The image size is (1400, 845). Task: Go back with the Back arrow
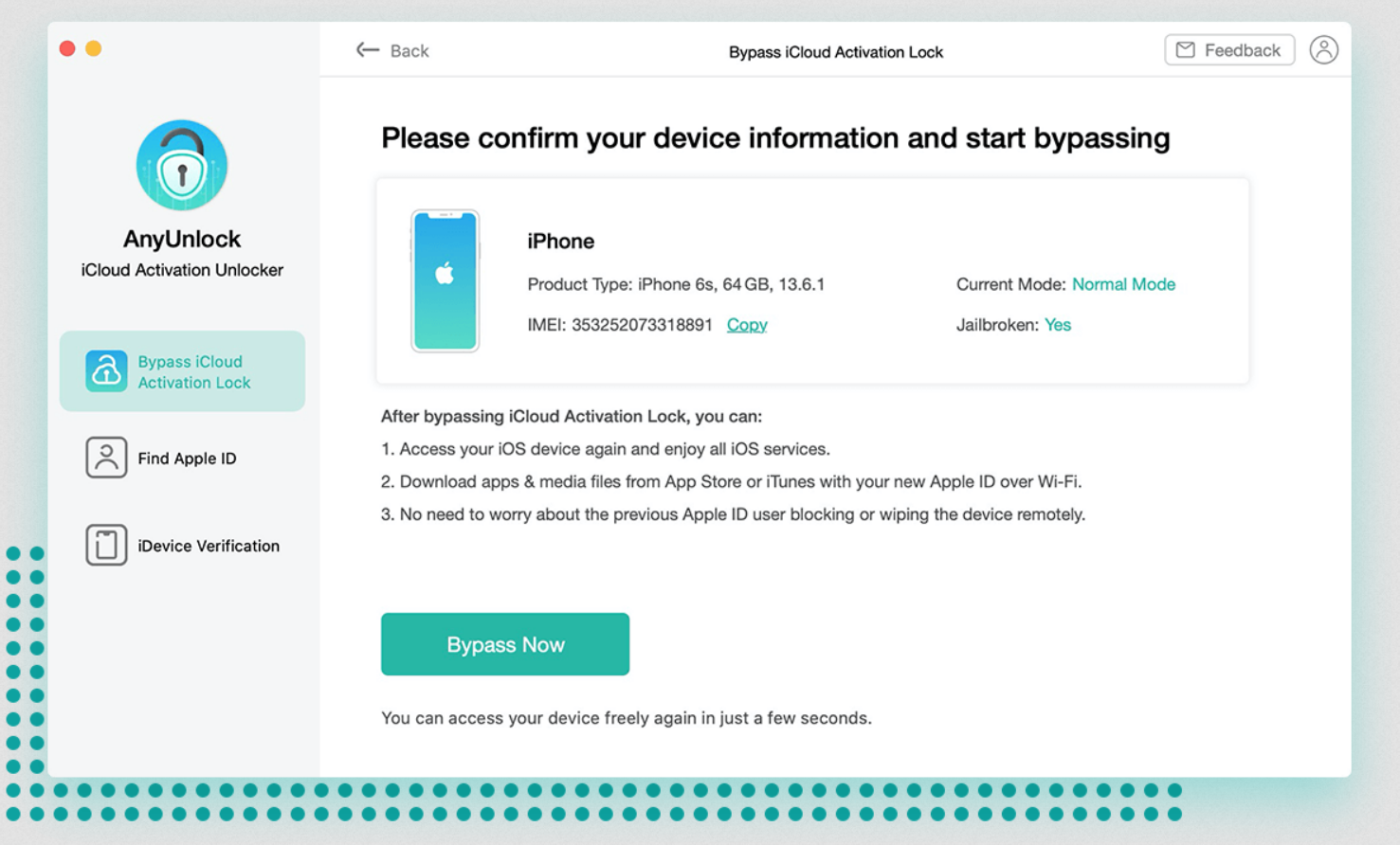392,50
